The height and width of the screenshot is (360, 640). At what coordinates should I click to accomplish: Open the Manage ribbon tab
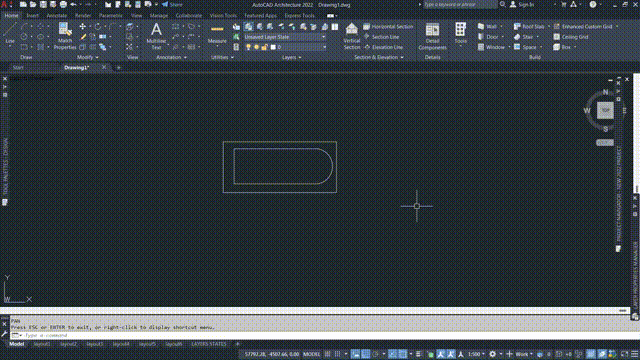pyautogui.click(x=159, y=16)
